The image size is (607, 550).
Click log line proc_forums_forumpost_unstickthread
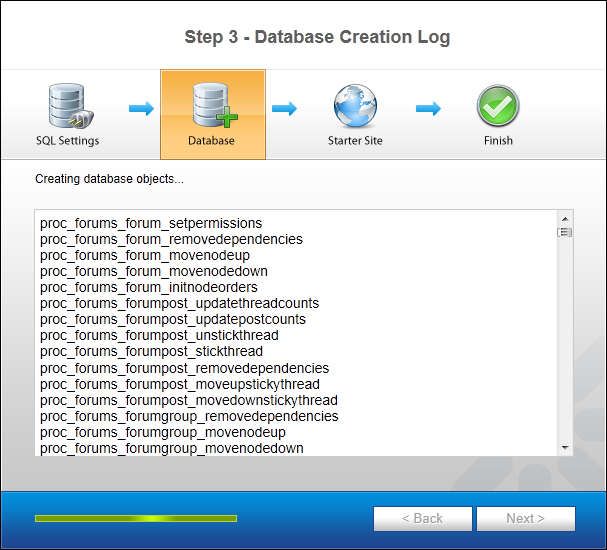[159, 335]
